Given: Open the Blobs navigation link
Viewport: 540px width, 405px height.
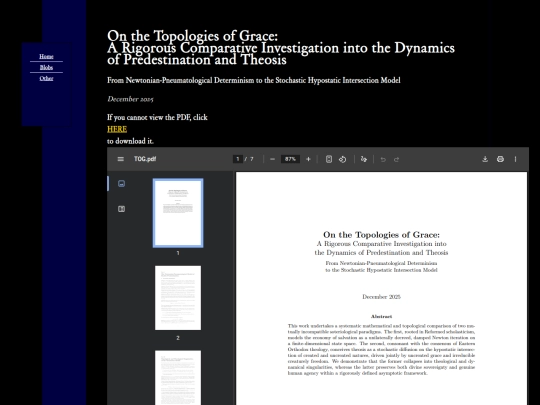Looking at the screenshot, I should [x=46, y=68].
